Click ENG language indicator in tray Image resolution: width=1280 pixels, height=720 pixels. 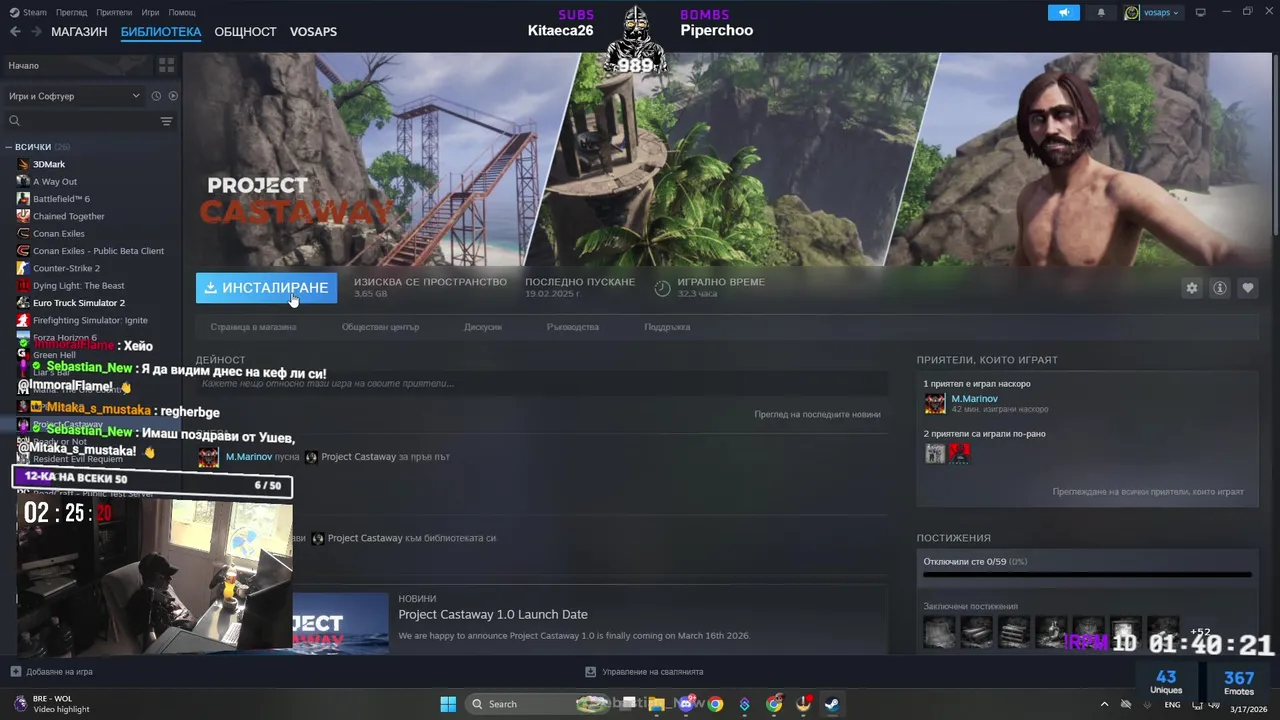coord(1172,705)
